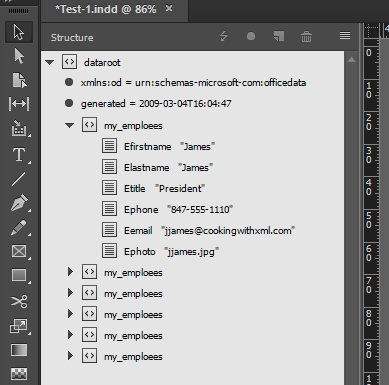This screenshot has width=389, height=385.
Task: Select the Direct Selection tool
Action: tap(19, 56)
